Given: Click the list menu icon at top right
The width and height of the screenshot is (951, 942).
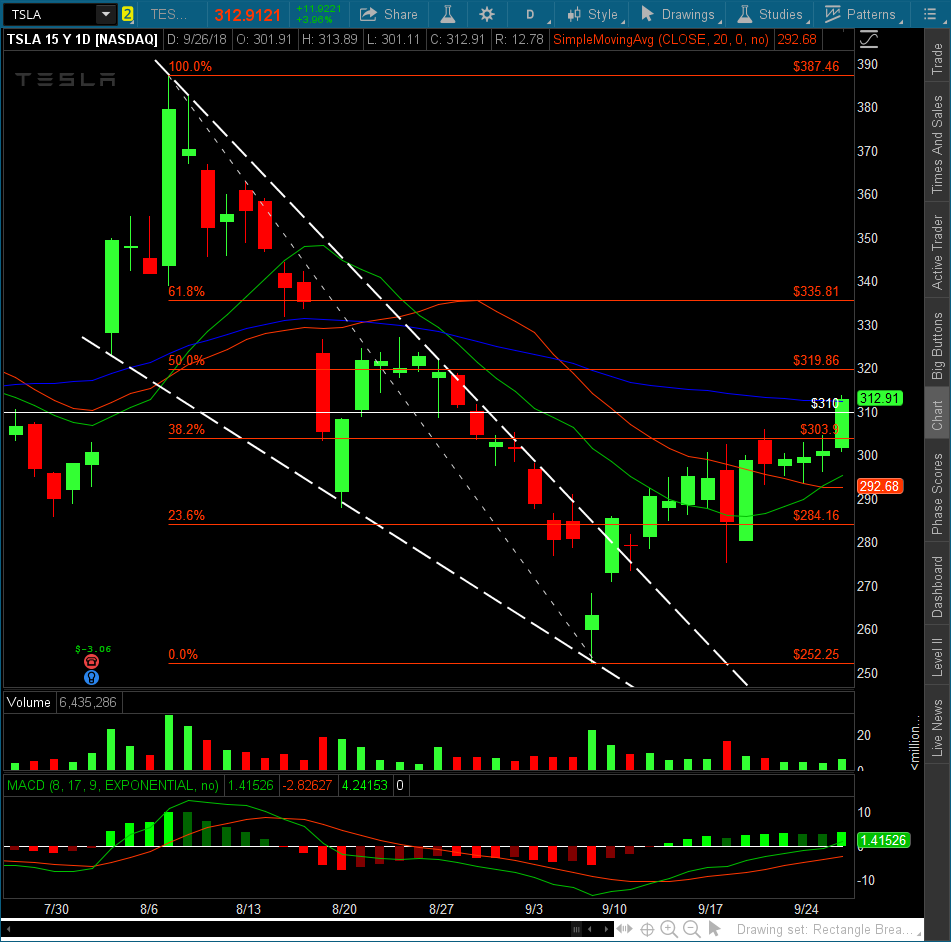Looking at the screenshot, I should [930, 14].
